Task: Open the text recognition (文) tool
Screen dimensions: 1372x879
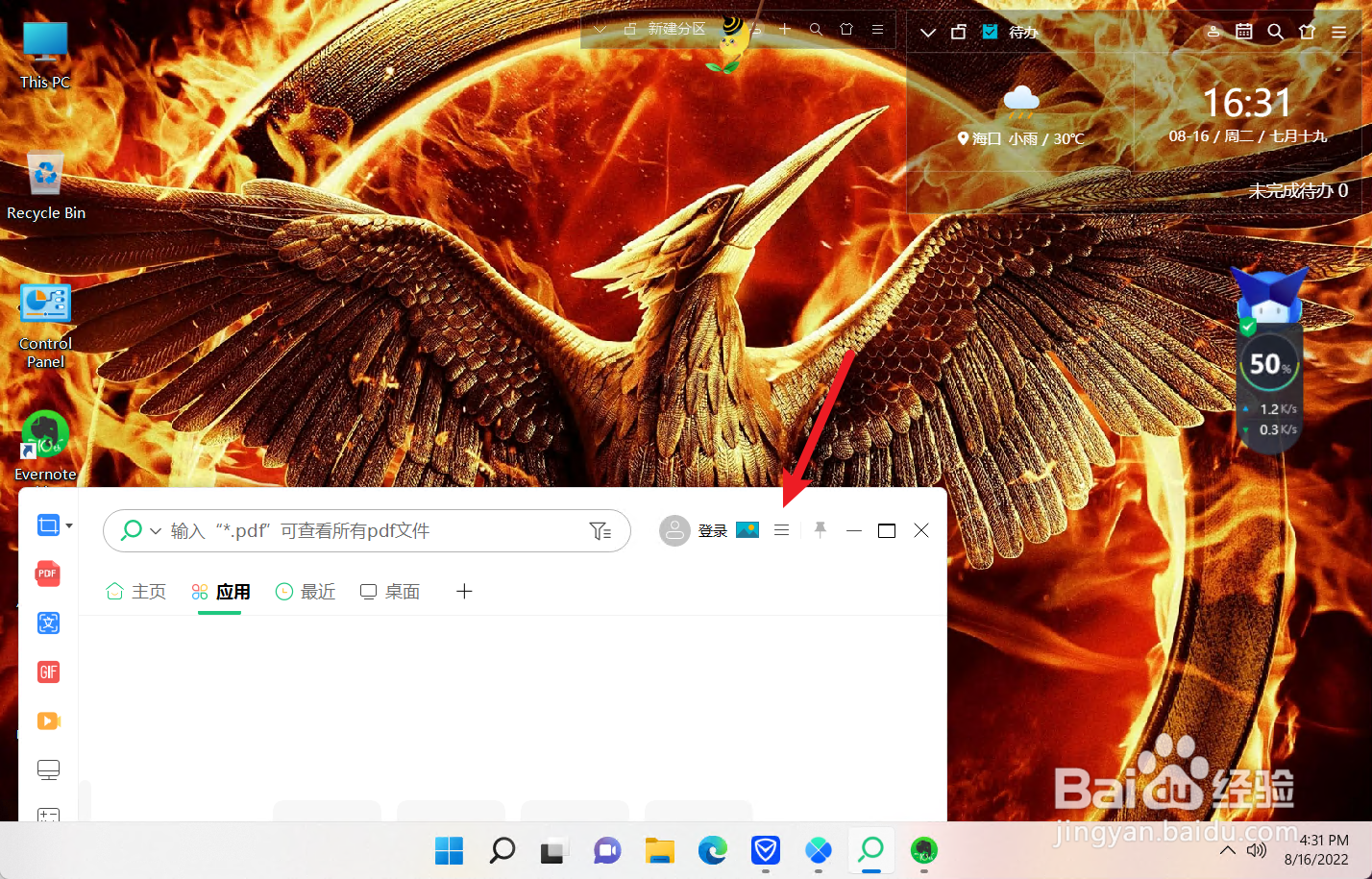Action: point(48,623)
